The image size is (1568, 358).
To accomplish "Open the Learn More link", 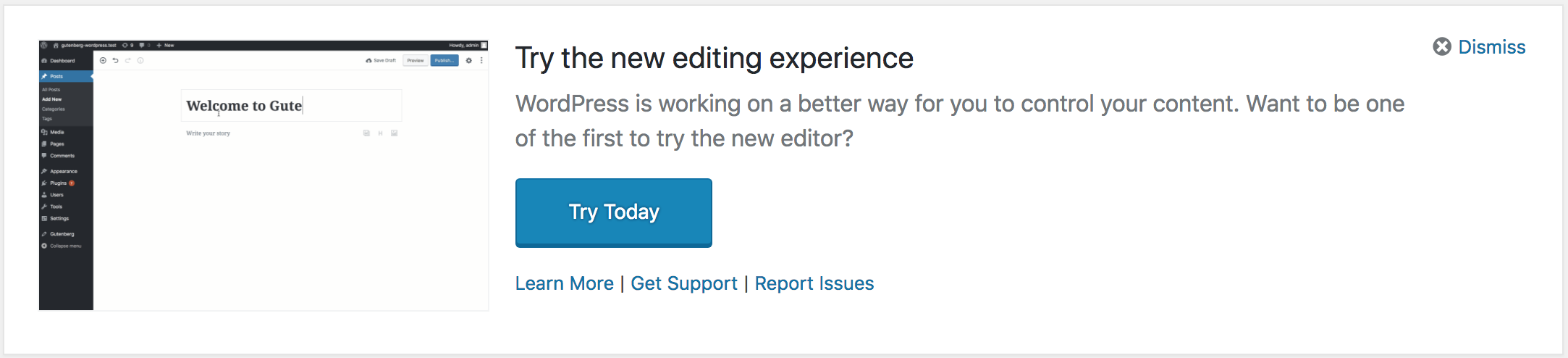I will coord(564,283).
